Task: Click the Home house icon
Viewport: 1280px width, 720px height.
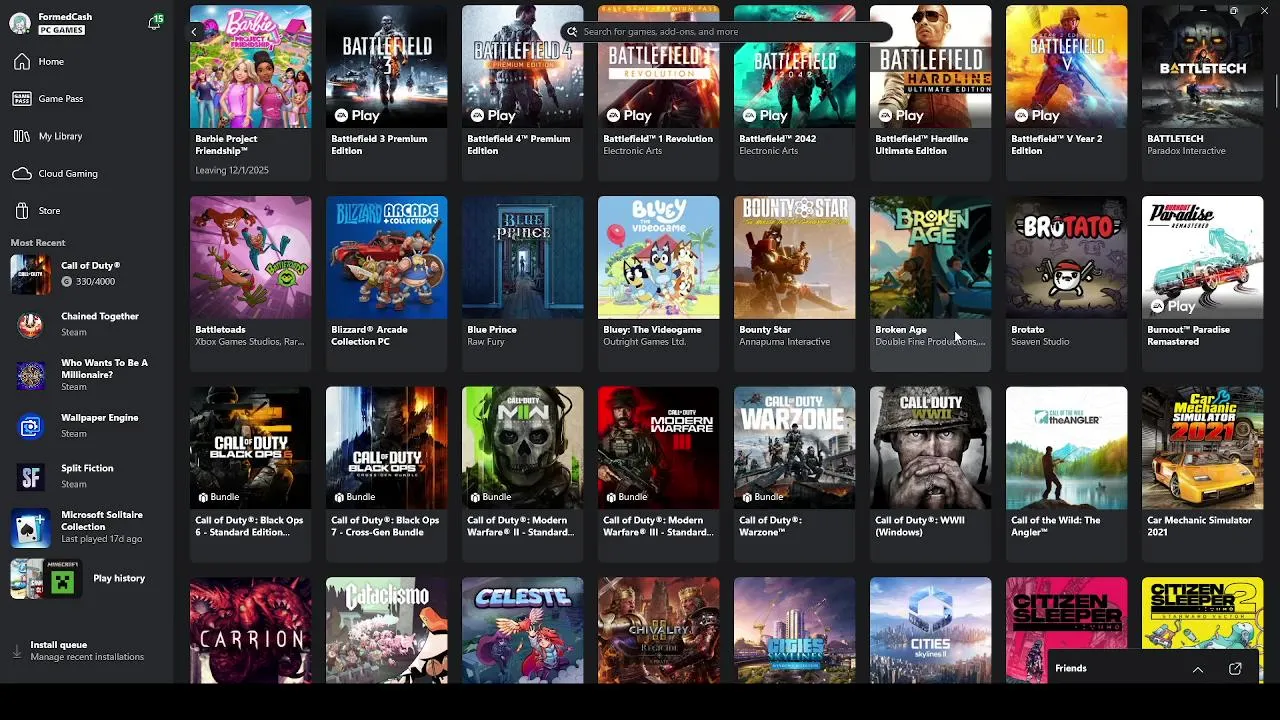Action: point(22,62)
